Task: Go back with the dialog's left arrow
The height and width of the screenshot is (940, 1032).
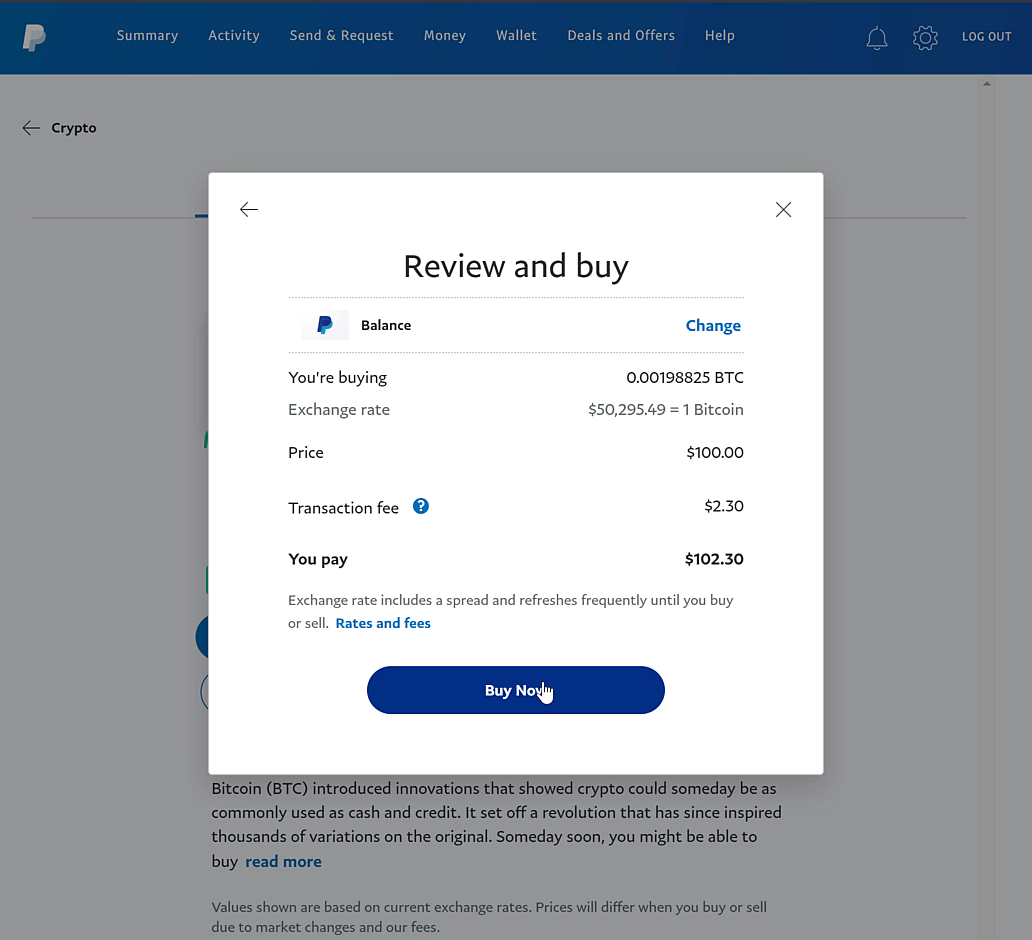Action: coord(249,209)
